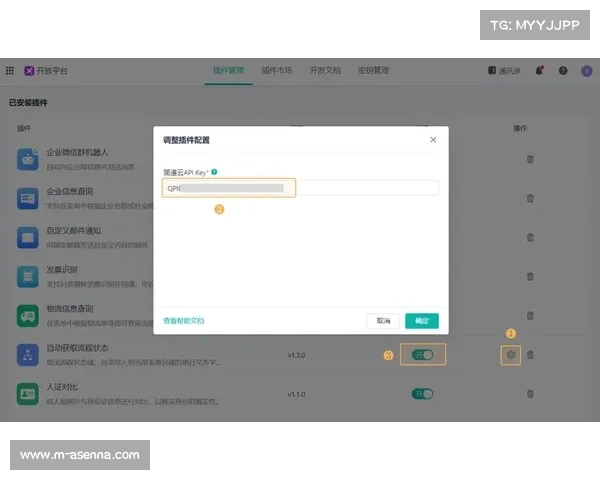The image size is (600, 480).
Task: Open the 查看帮助文档 link
Action: tap(184, 321)
